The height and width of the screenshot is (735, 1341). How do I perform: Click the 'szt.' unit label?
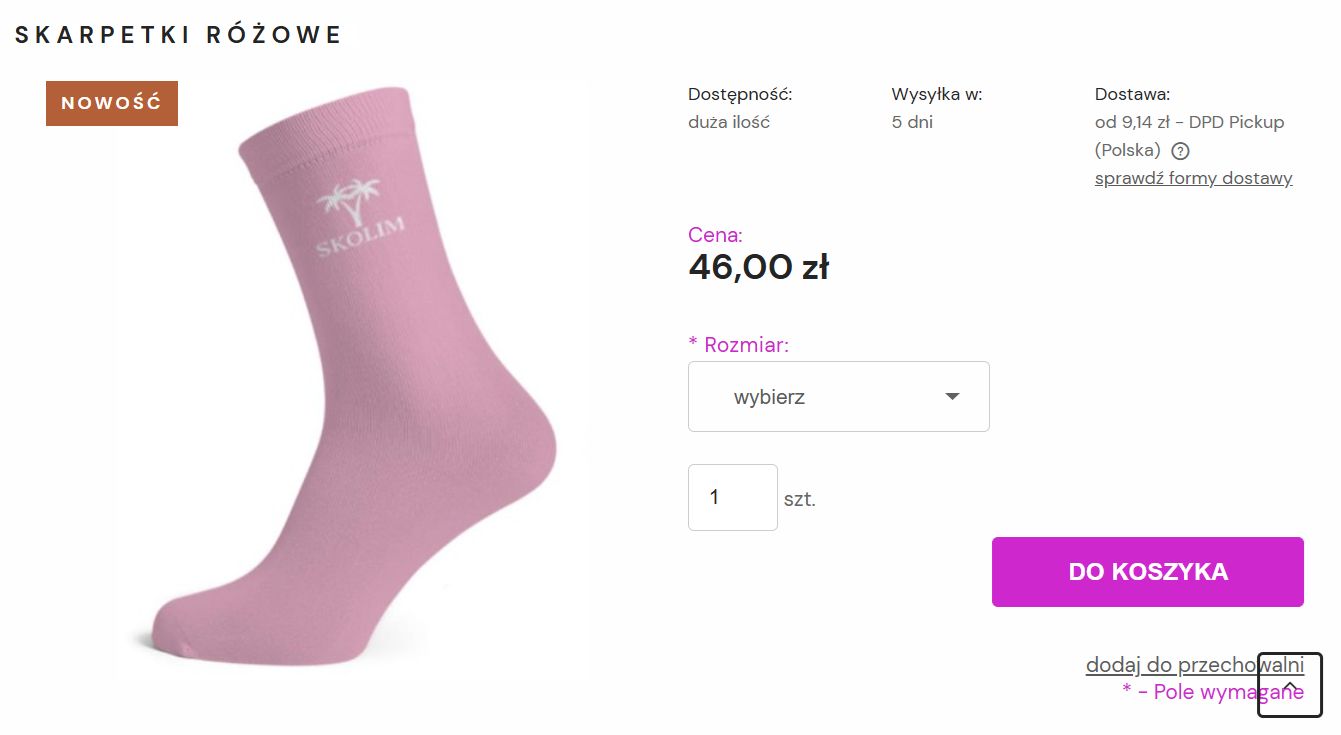coord(800,499)
